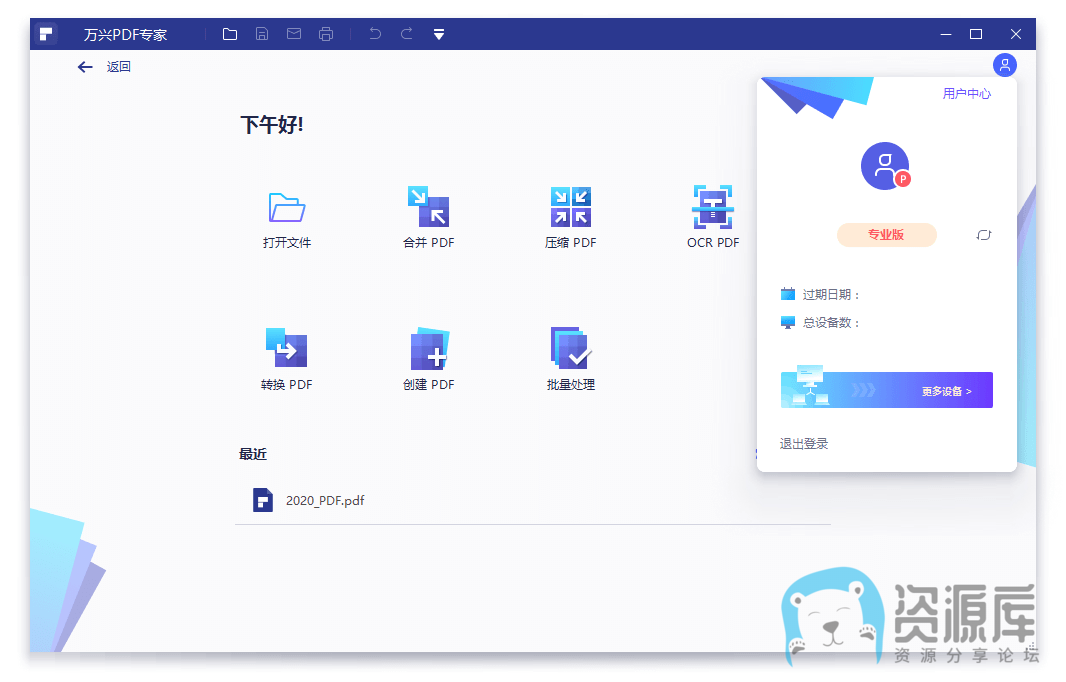Click the 最近 section heading
This screenshot has height=682, width=1066.
pyautogui.click(x=253, y=454)
